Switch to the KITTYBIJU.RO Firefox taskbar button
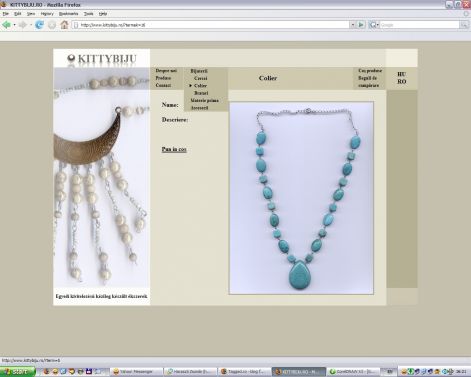This screenshot has height=377, width=471. tap(299, 371)
